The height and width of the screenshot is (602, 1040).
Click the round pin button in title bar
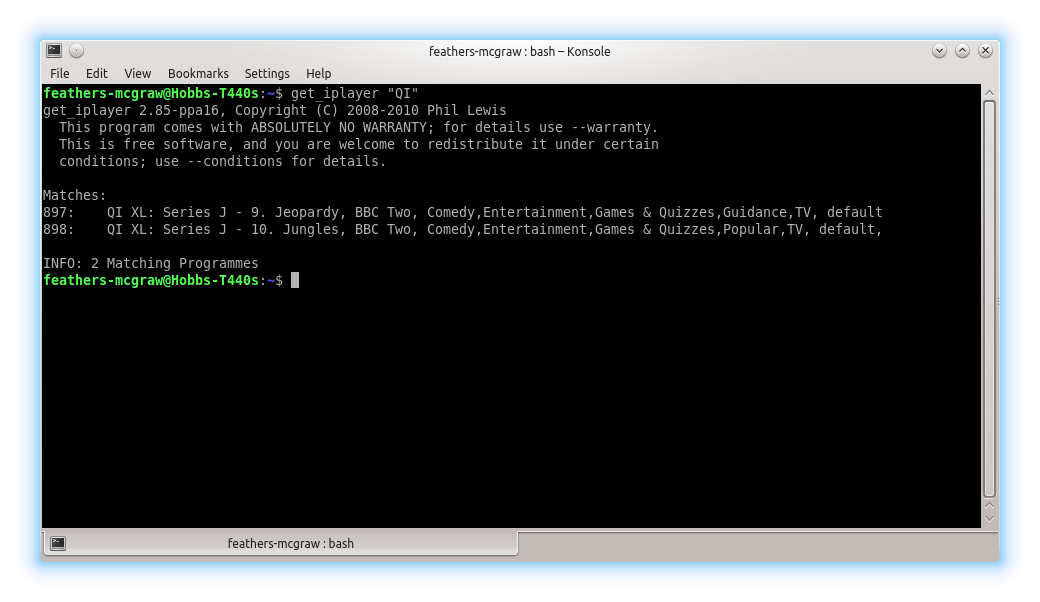tap(76, 50)
